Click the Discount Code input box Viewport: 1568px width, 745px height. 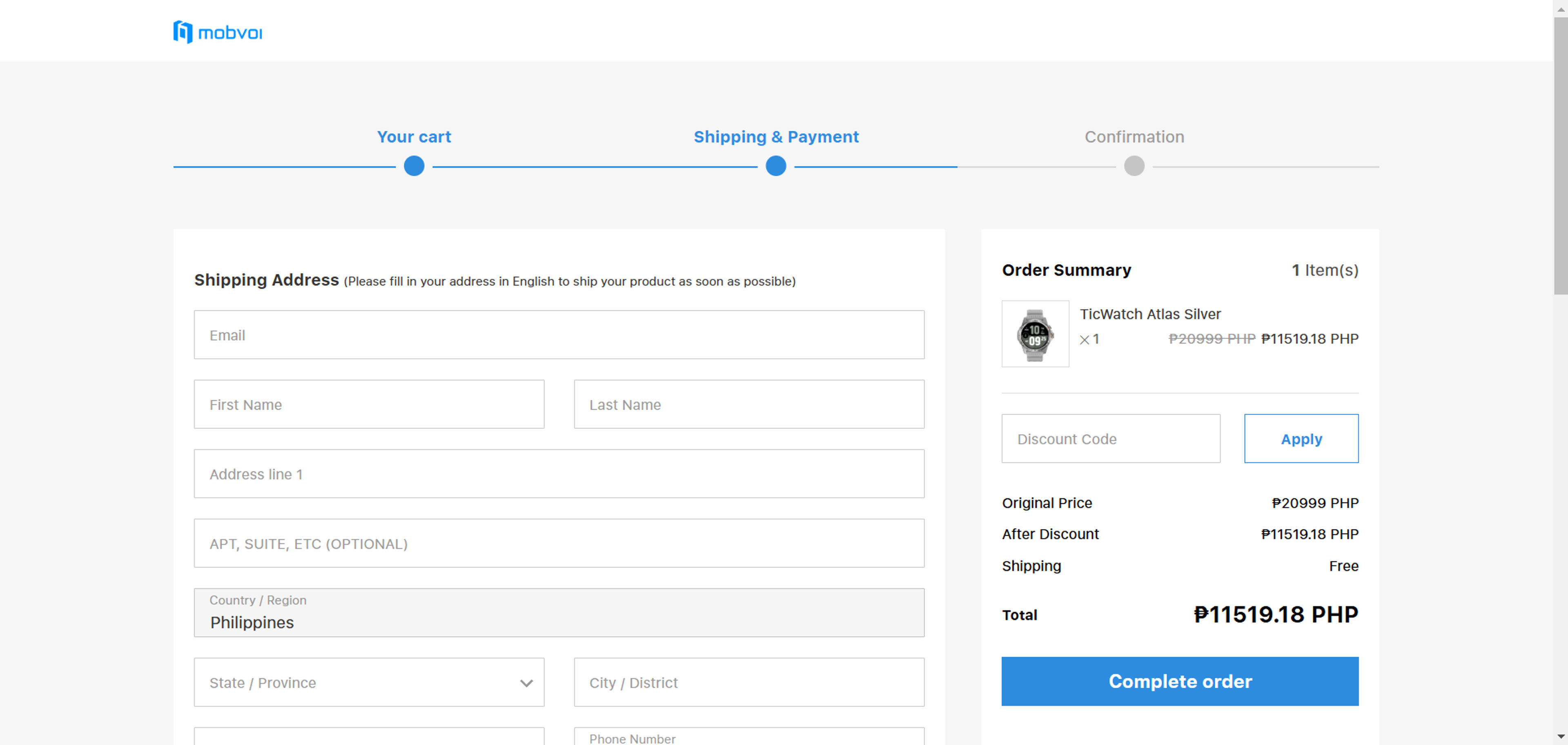click(1111, 438)
